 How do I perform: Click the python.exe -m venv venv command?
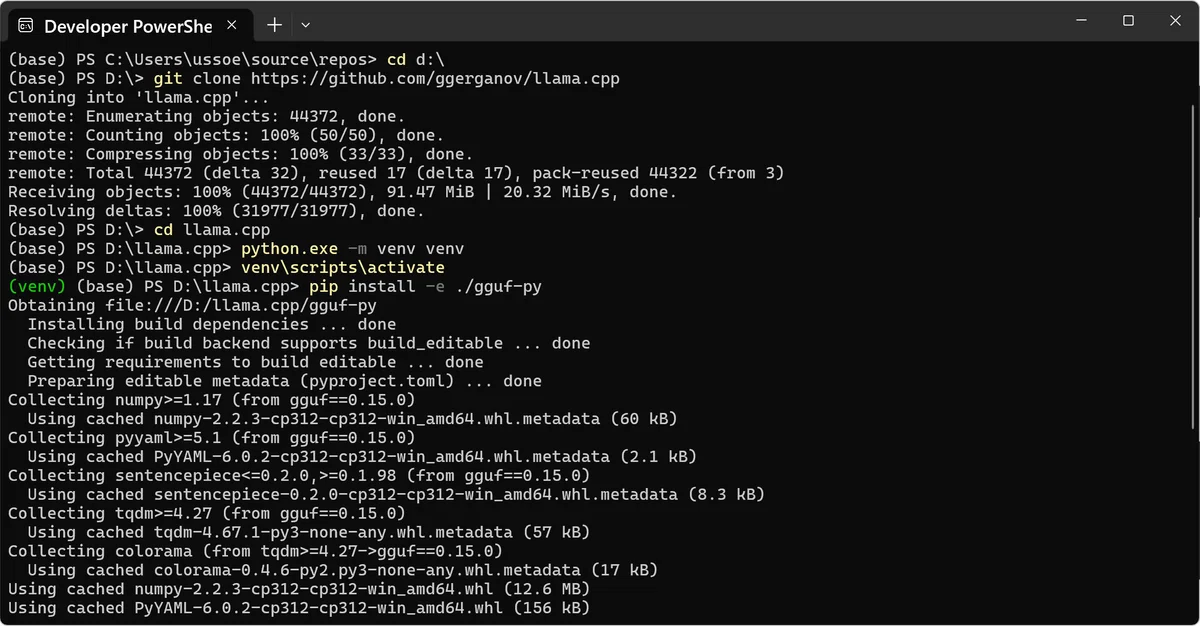click(352, 248)
